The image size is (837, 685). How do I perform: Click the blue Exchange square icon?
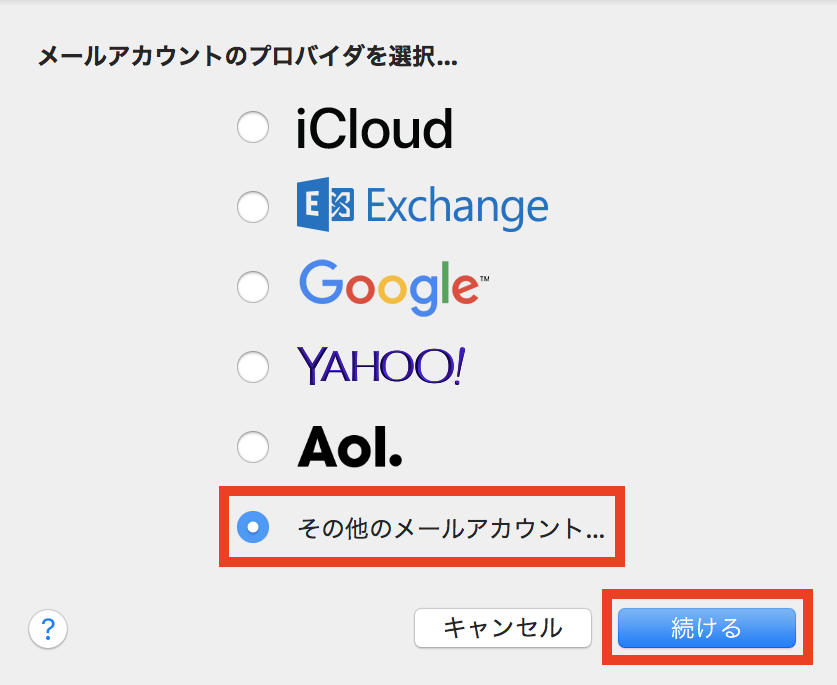coord(325,206)
